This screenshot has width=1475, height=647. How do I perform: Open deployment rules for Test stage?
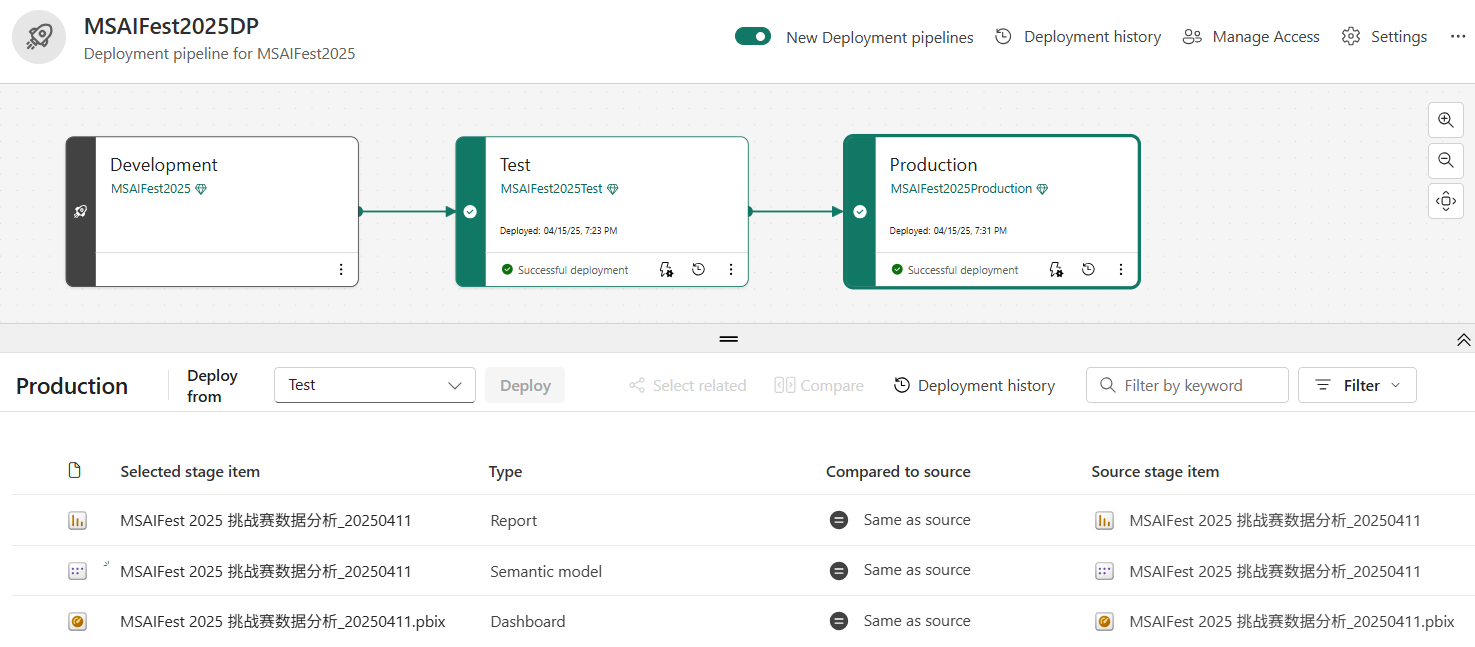pos(666,270)
